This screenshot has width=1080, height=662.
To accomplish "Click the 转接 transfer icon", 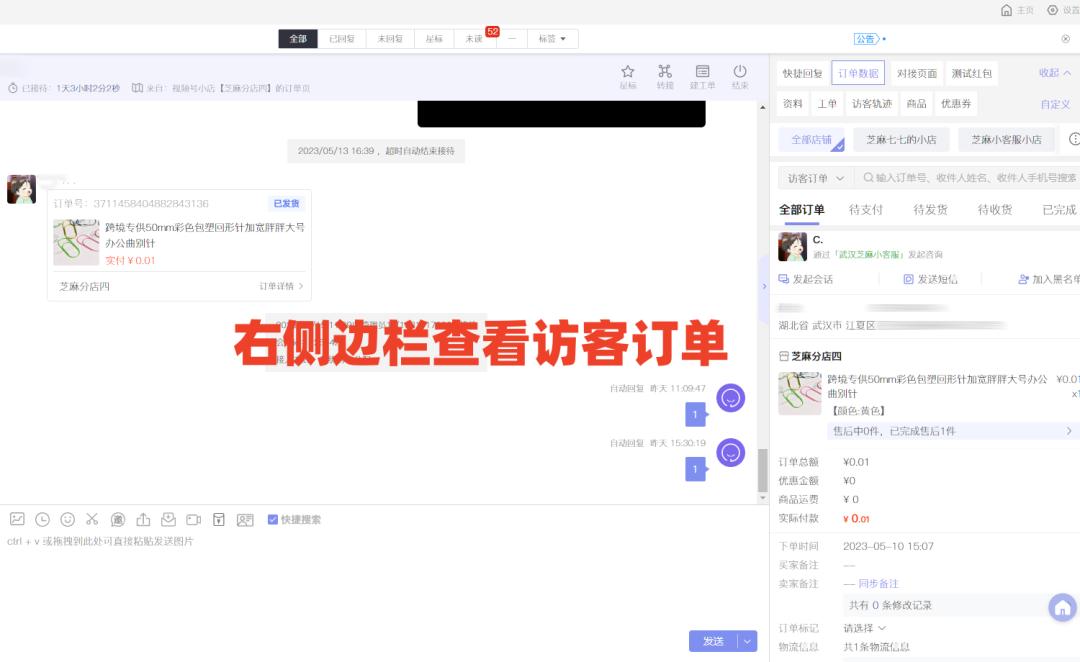I will pyautogui.click(x=664, y=72).
